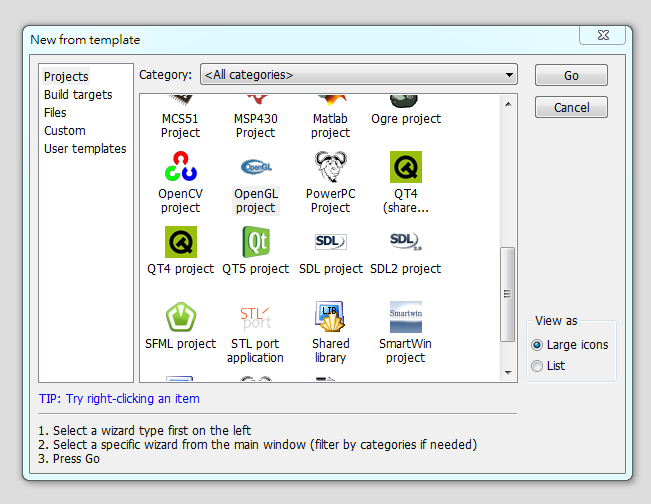Pick the SmartWin project icon
Viewport: 651px width, 504px height.
[x=406, y=317]
